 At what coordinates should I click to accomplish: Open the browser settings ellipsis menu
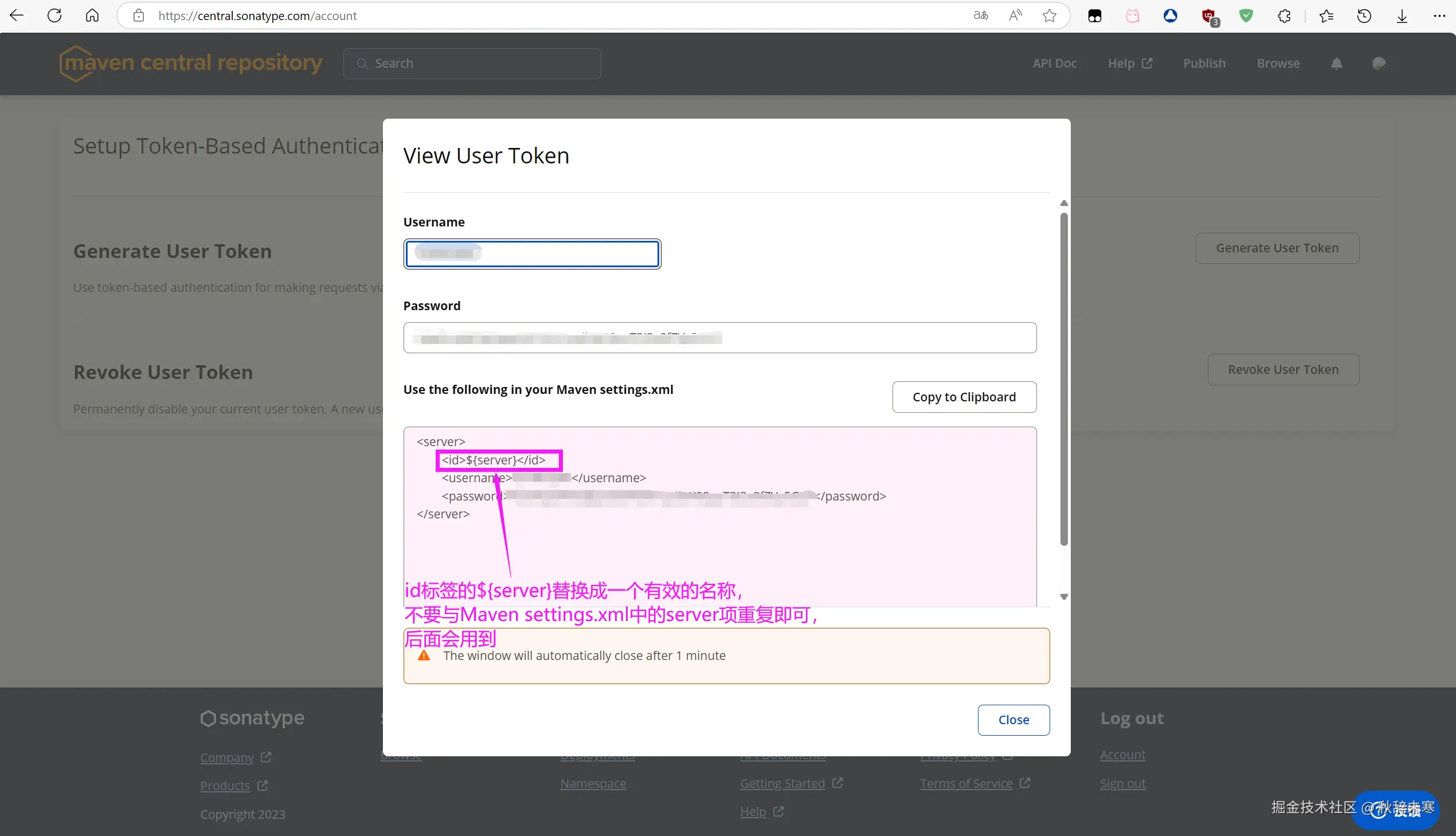pyautogui.click(x=1439, y=15)
